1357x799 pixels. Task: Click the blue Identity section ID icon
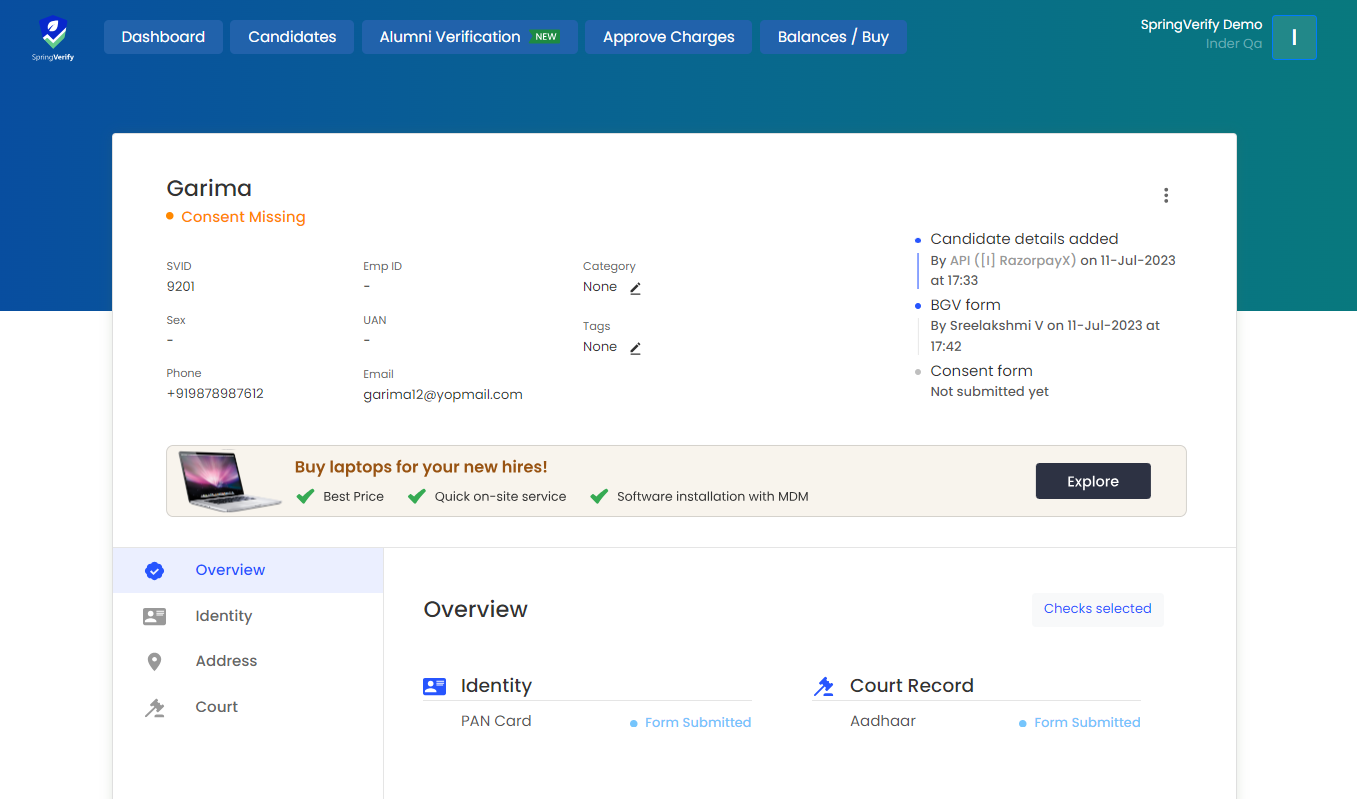434,686
